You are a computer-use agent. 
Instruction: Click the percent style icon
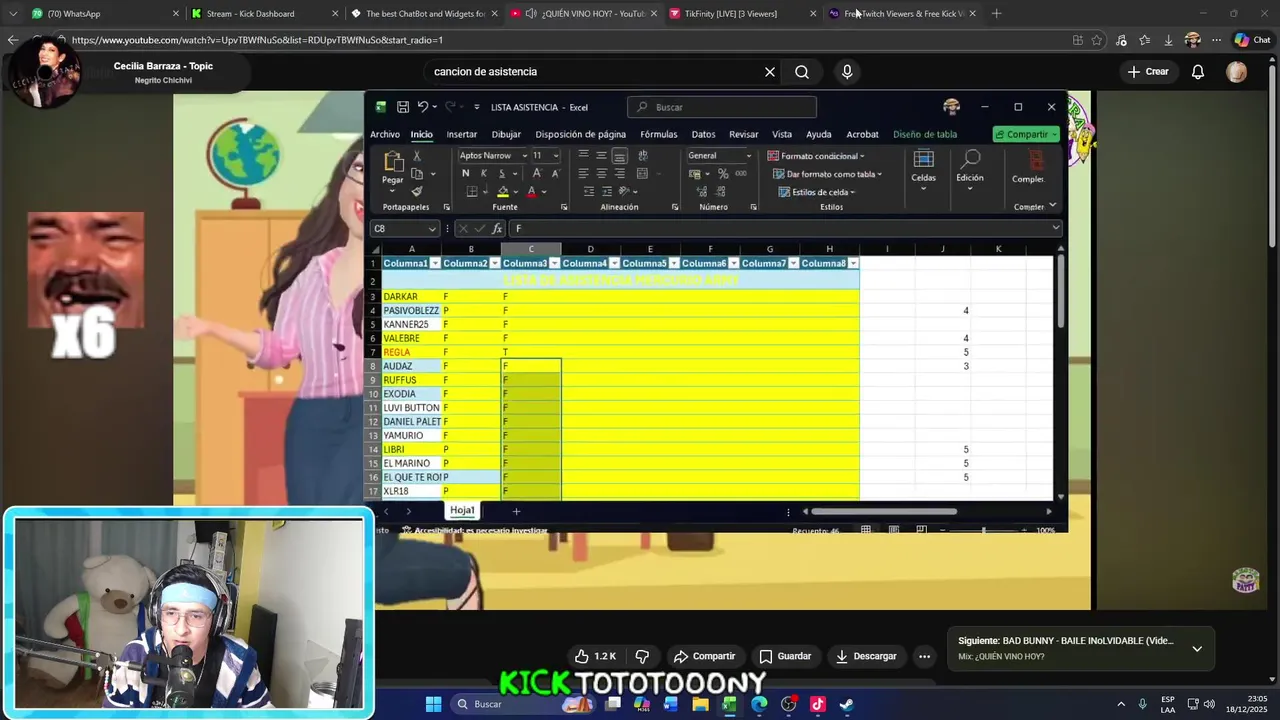coord(723,174)
